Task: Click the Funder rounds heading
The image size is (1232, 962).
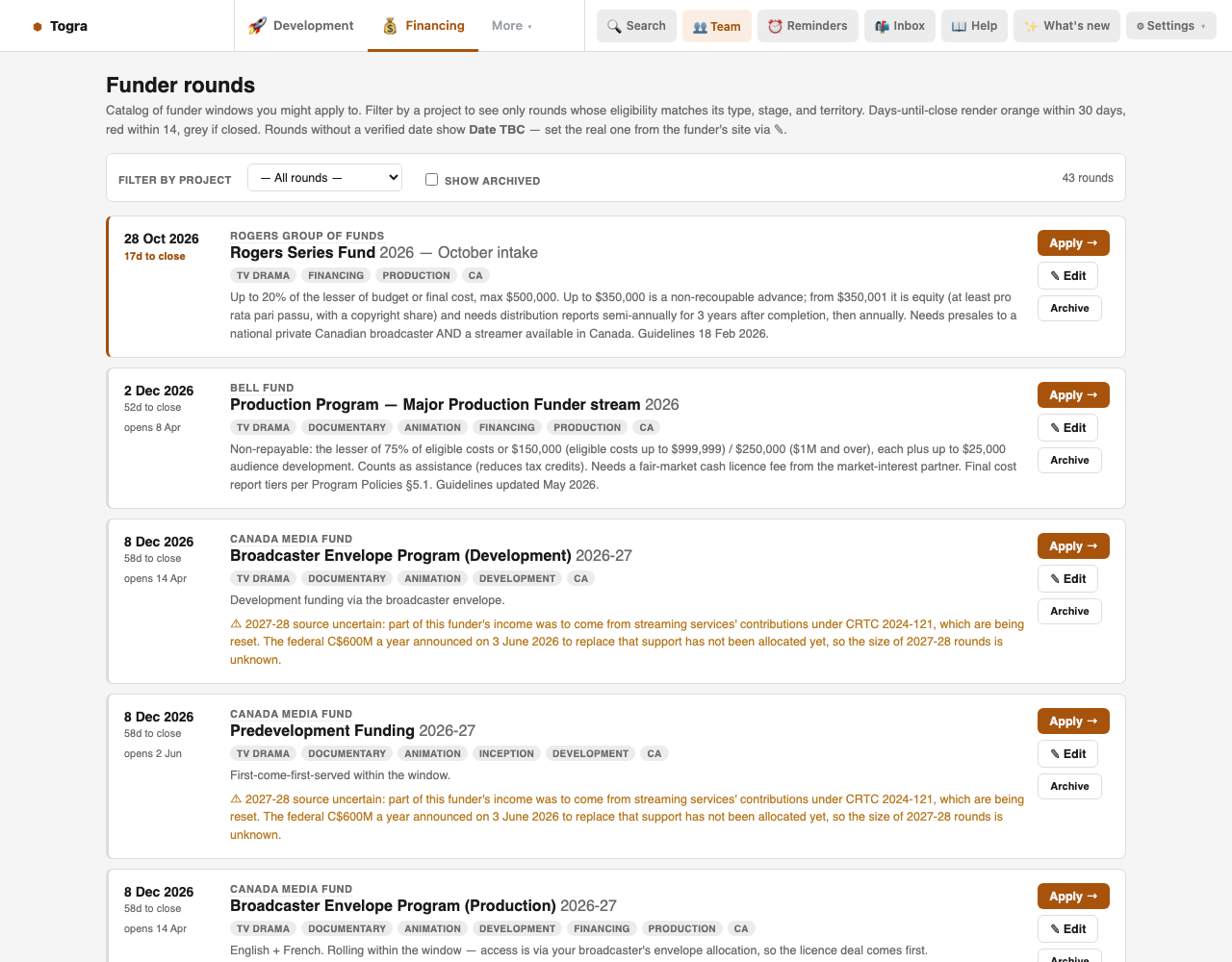Action: tap(181, 85)
